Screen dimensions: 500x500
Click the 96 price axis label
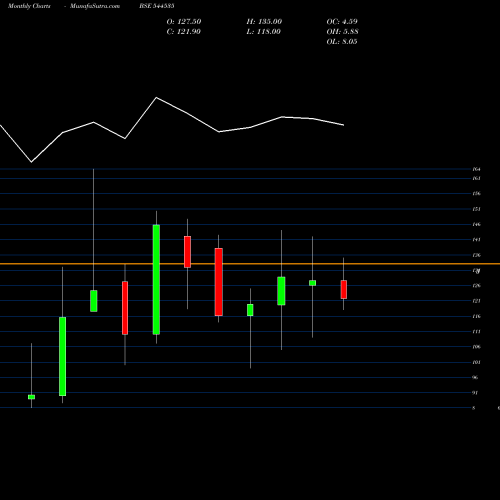coord(475,378)
